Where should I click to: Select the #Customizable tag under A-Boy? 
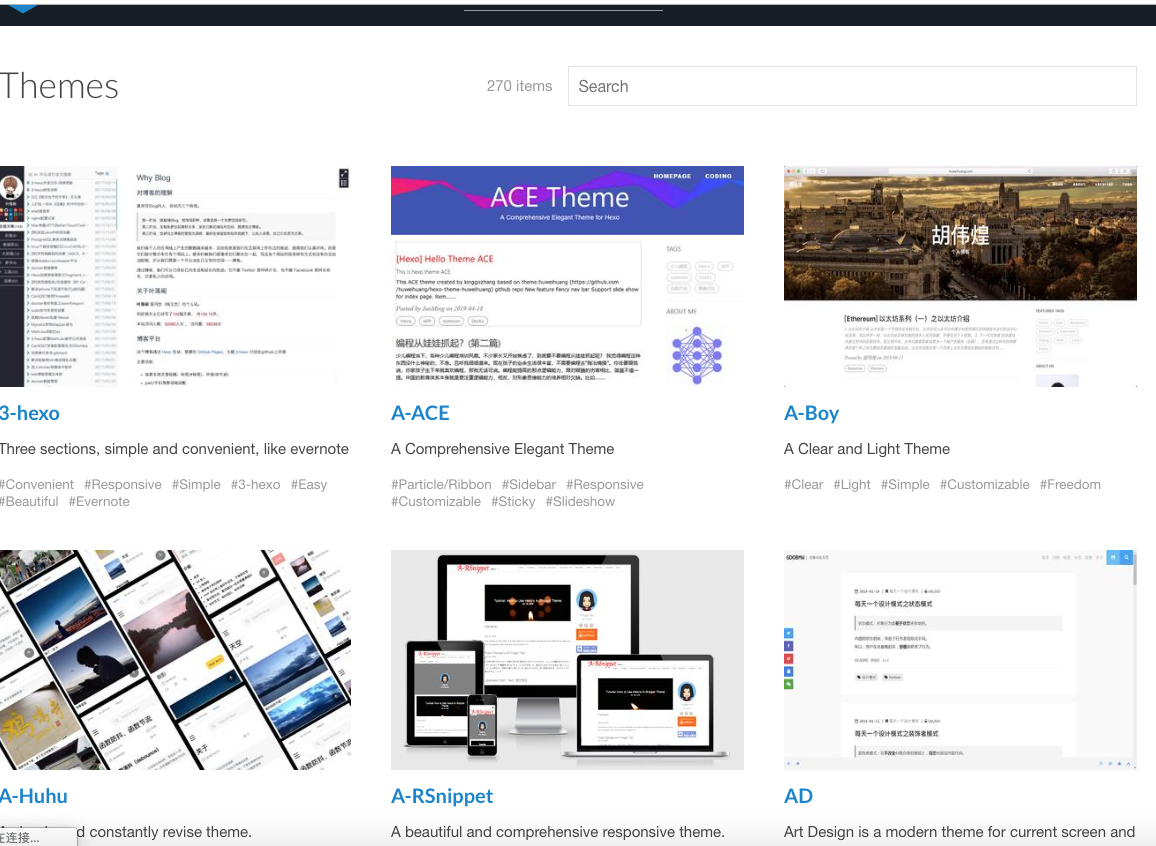(984, 484)
